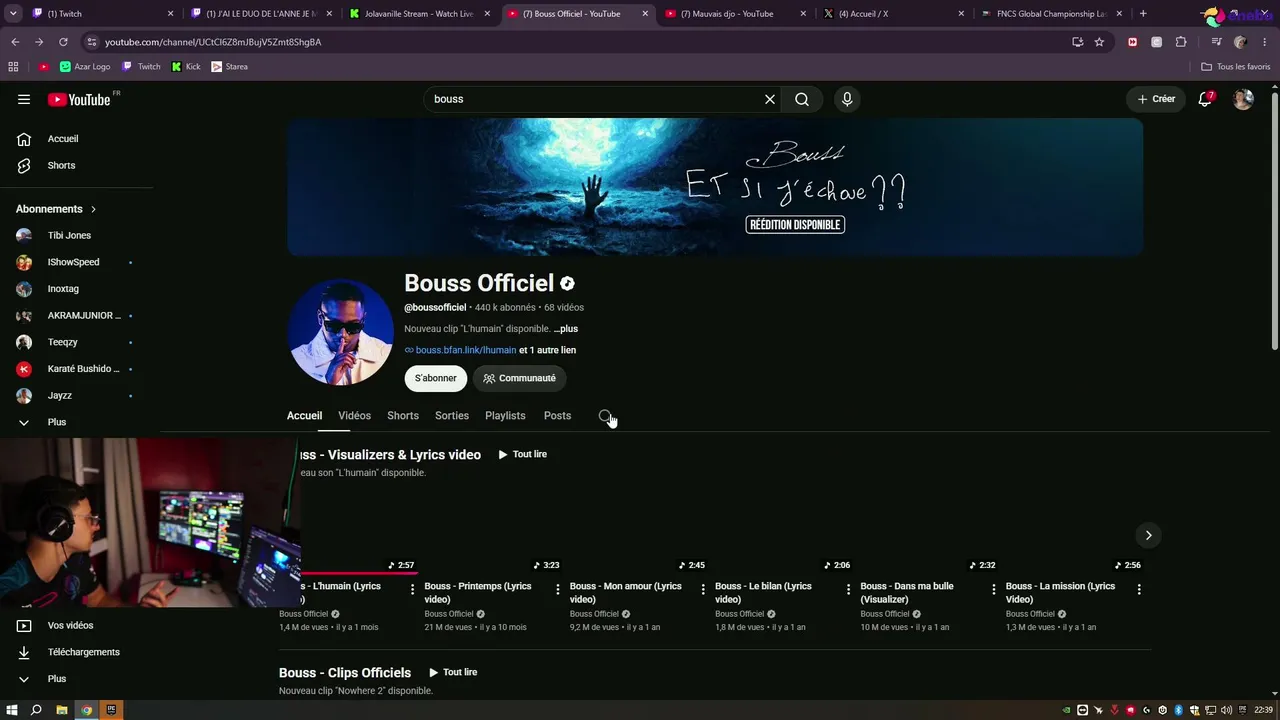Click the Chrome address bar URL
The height and width of the screenshot is (720, 1280).
(x=213, y=42)
